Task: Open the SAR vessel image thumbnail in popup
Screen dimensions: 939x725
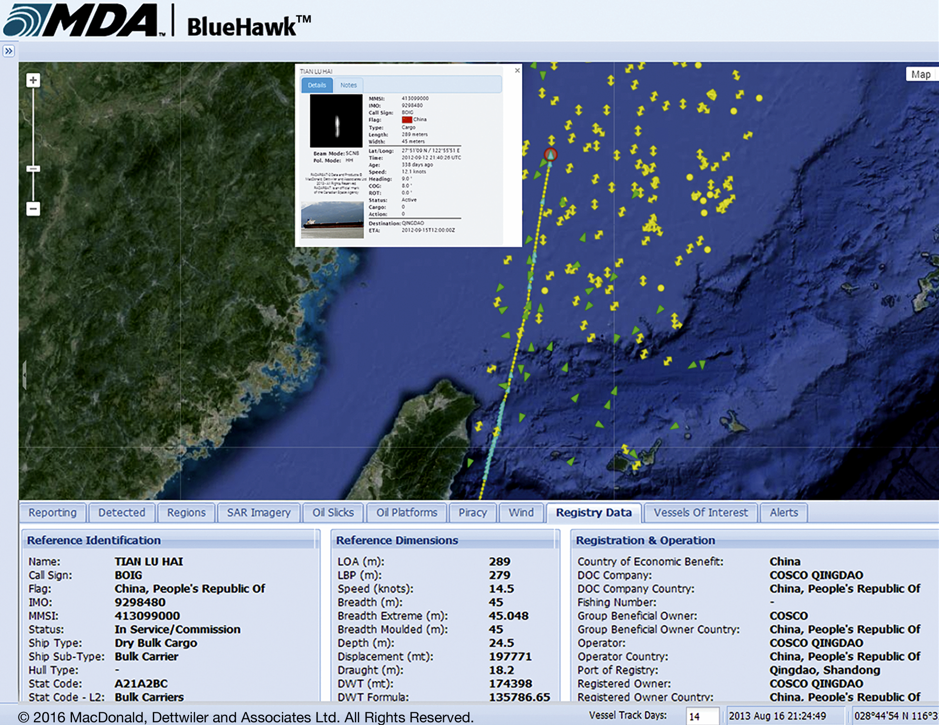Action: click(x=336, y=121)
